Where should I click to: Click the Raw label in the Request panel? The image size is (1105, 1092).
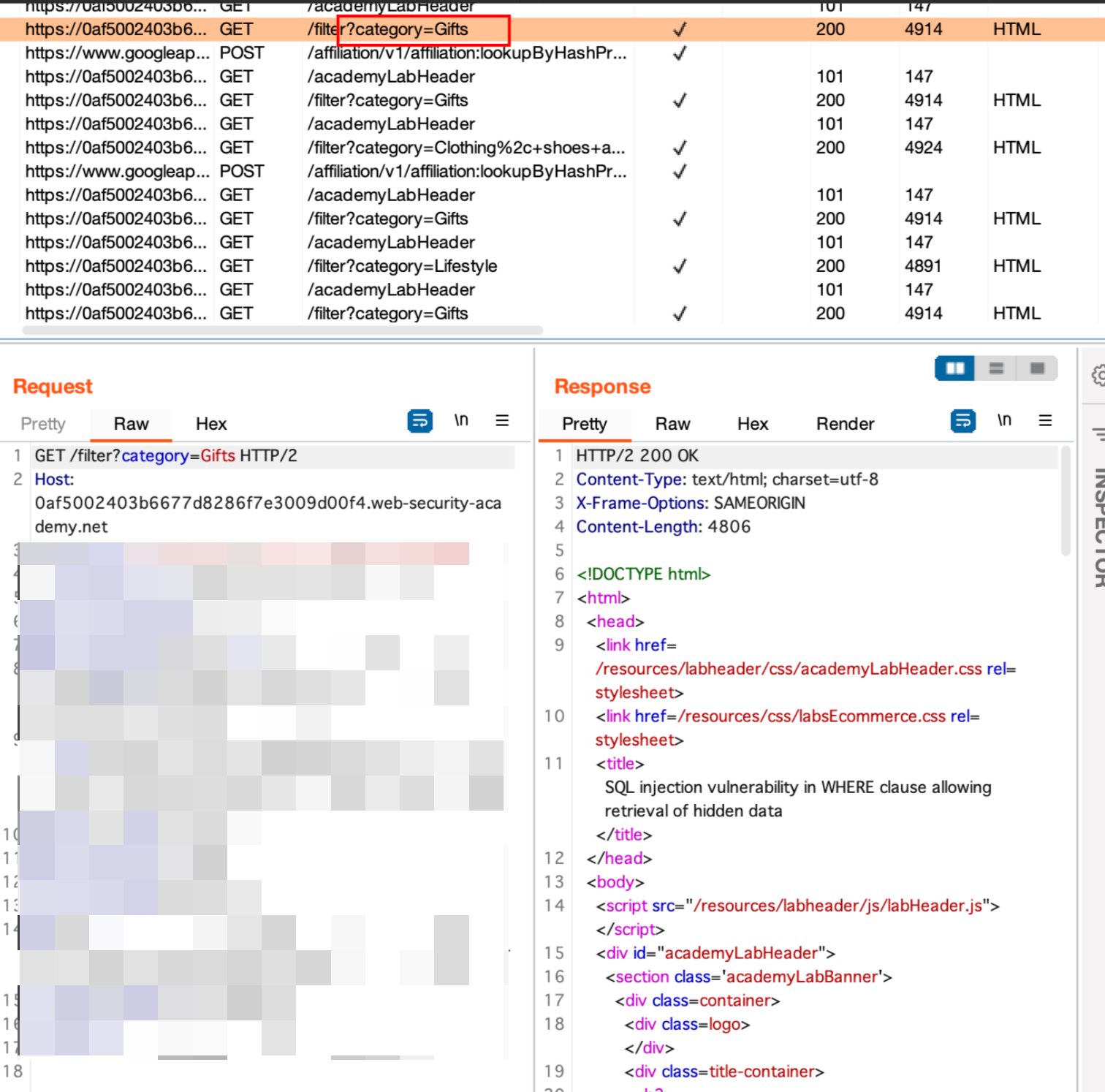131,424
